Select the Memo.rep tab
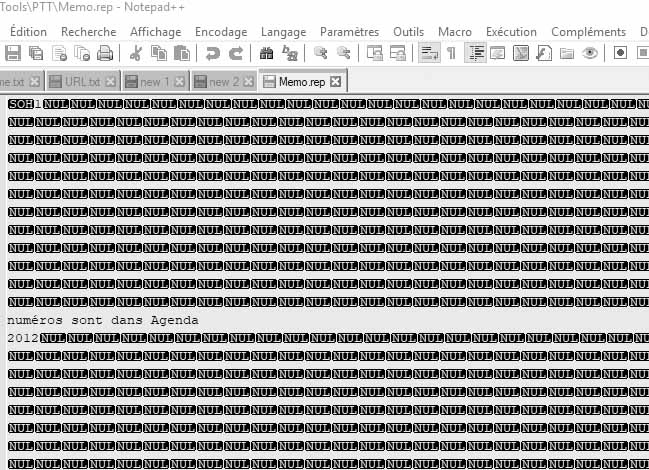The image size is (649, 470). coord(302,82)
